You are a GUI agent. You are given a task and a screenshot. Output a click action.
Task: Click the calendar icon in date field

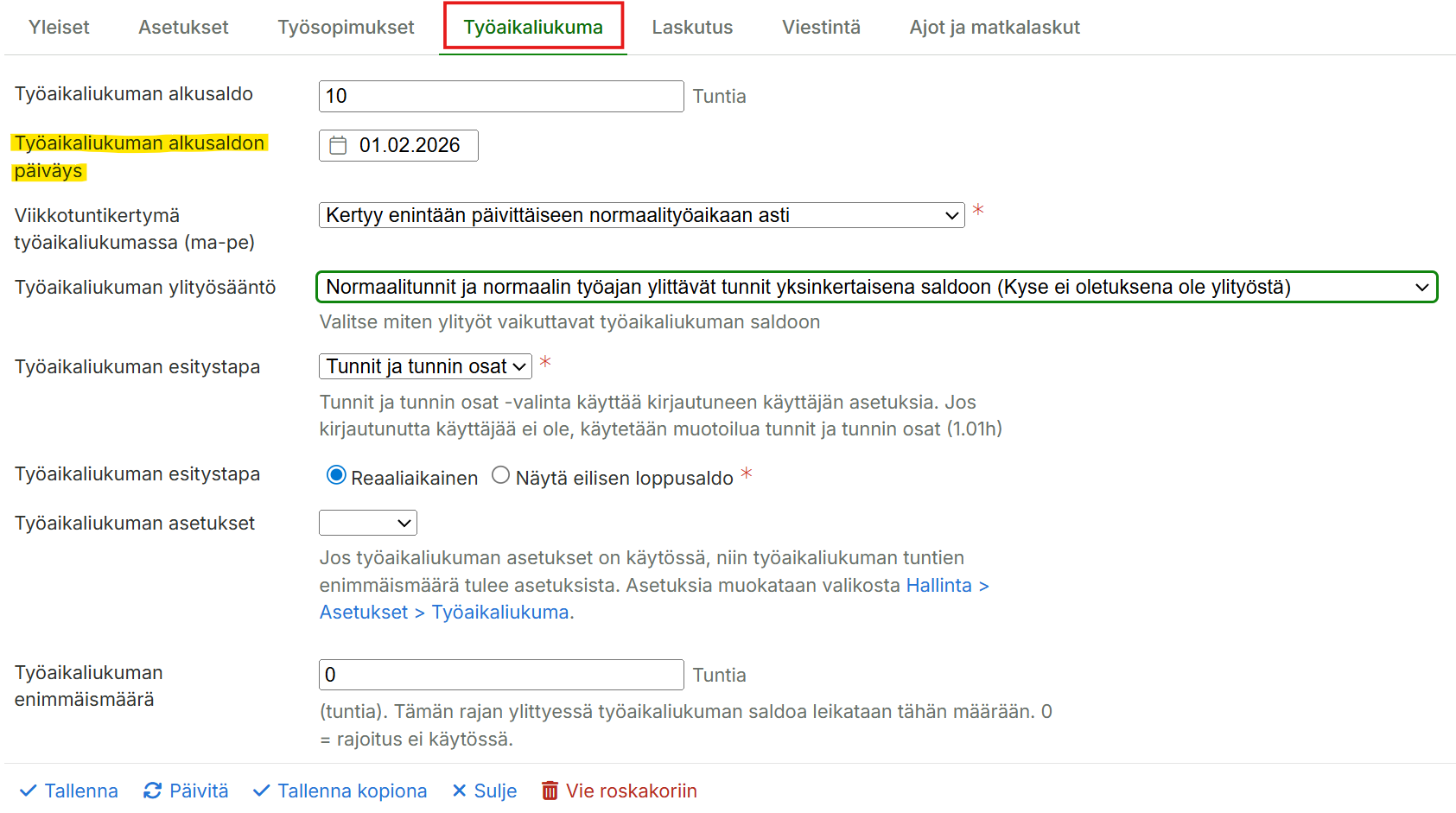[x=338, y=145]
